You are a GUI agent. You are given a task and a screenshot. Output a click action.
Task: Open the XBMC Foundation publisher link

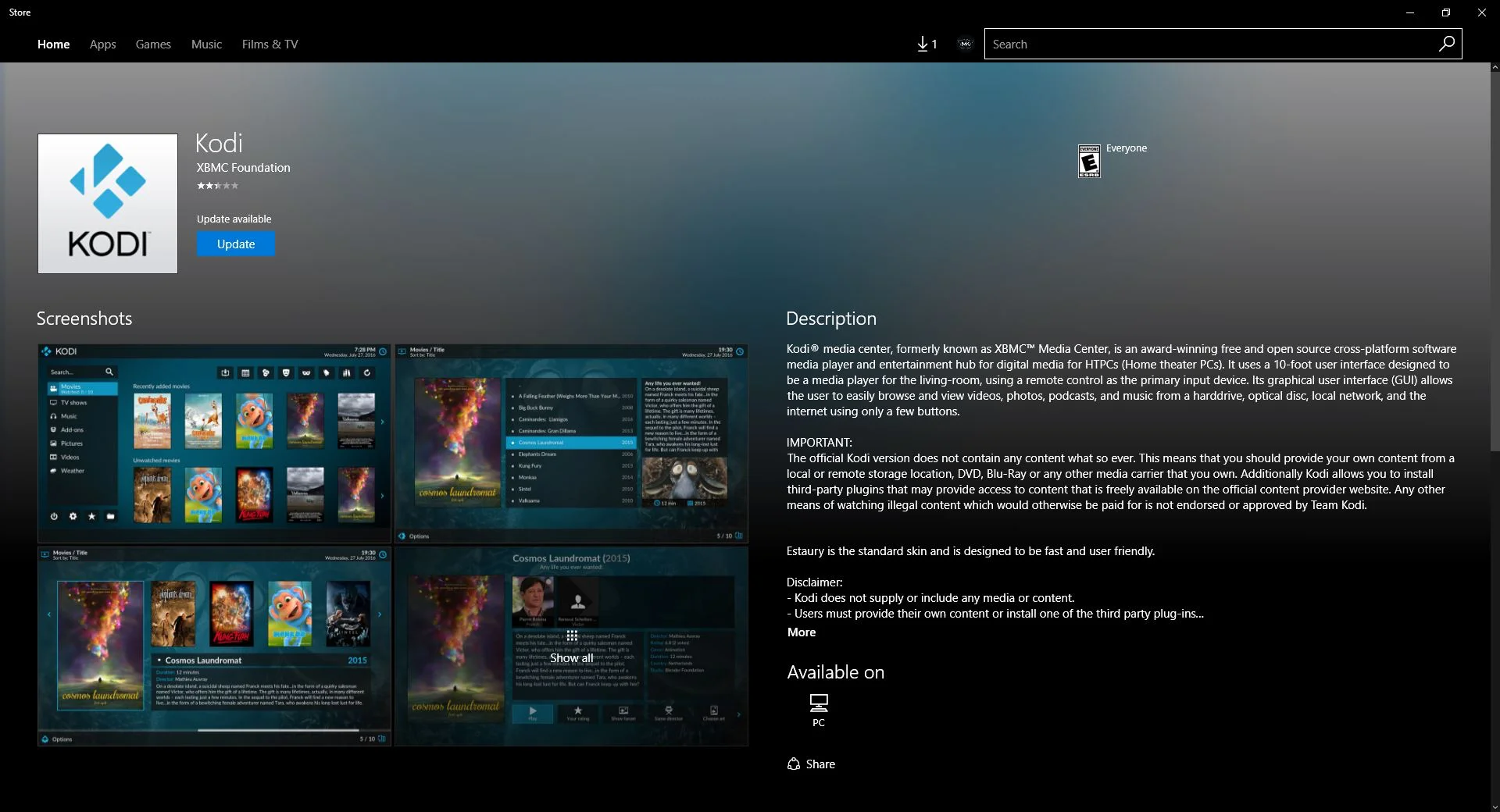(x=243, y=168)
